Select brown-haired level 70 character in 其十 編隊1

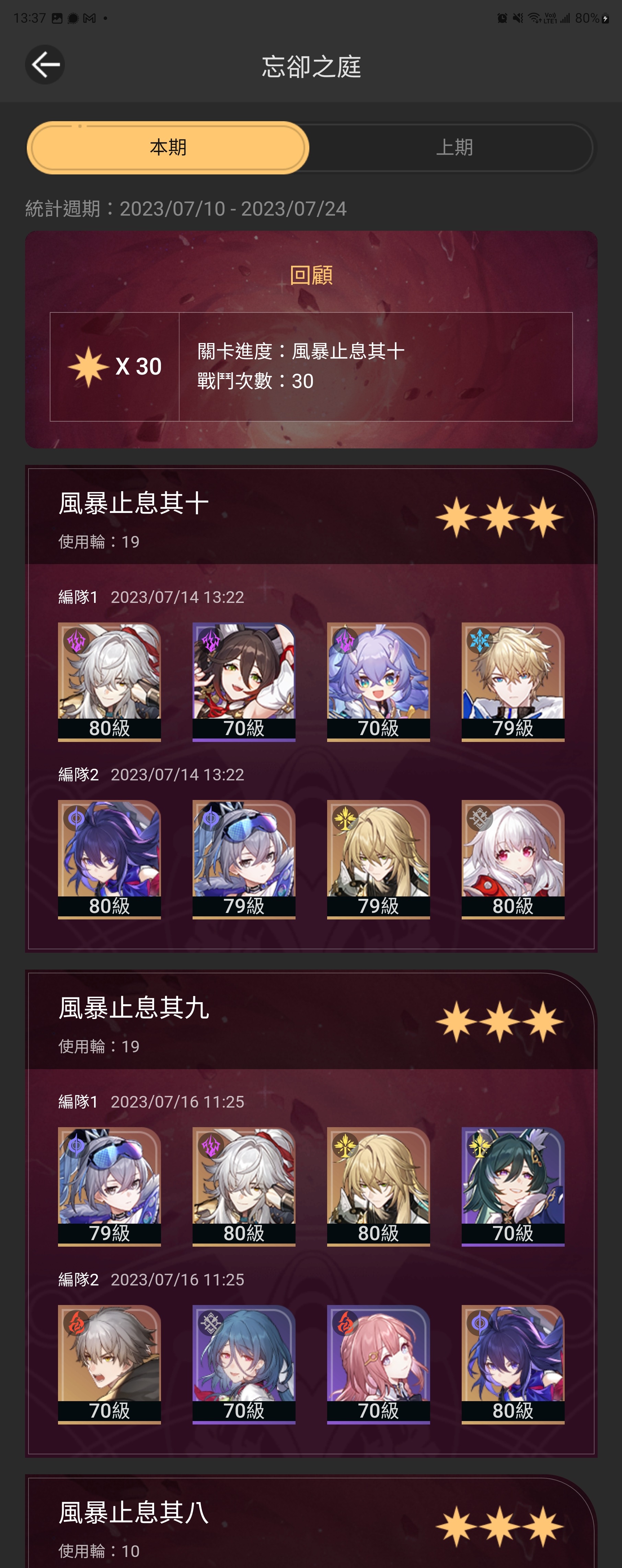click(244, 682)
